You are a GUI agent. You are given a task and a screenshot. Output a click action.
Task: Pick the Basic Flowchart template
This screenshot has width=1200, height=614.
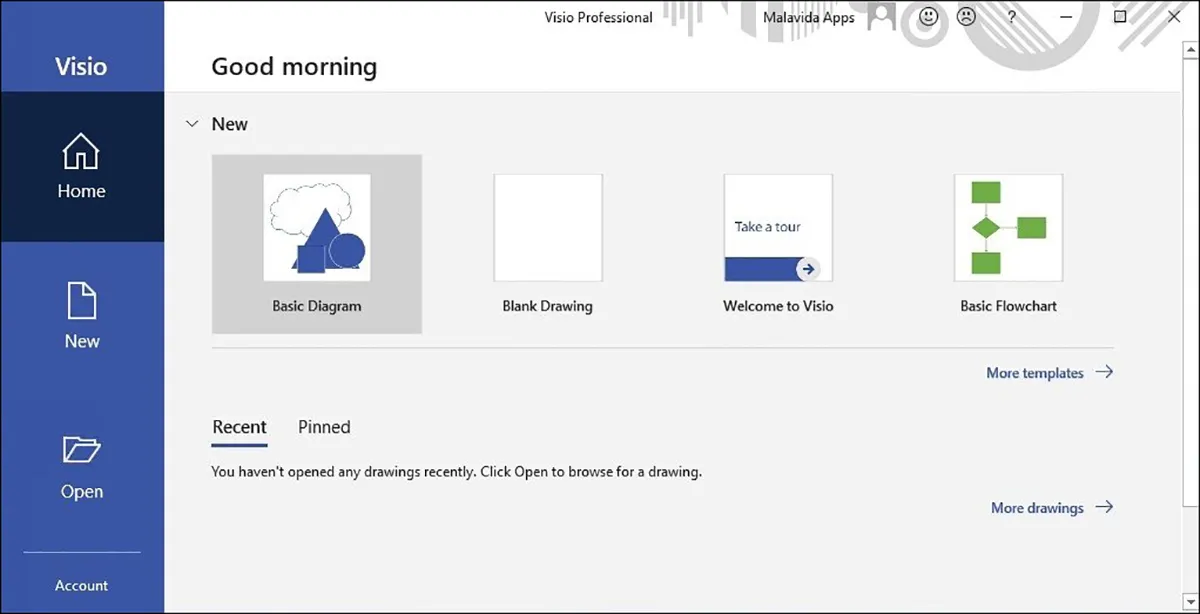point(1008,228)
